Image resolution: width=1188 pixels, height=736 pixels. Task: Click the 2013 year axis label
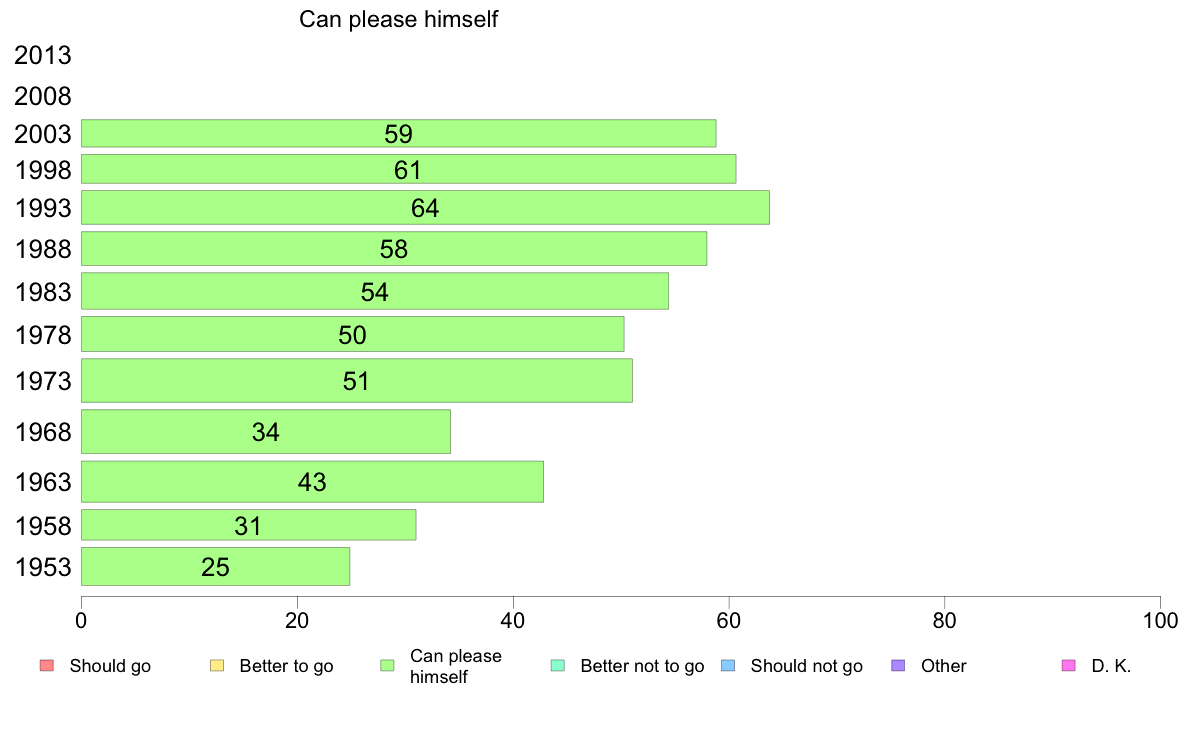(42, 55)
